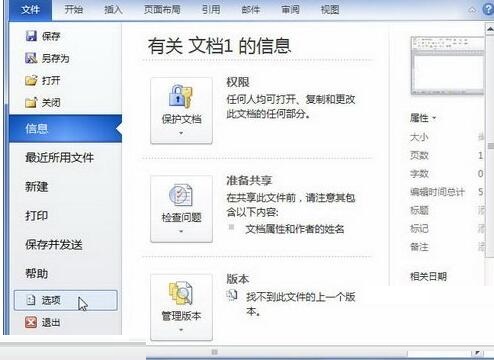The image size is (494, 360).
Task: Click the 大小 (Size) property label
Action: [419, 137]
